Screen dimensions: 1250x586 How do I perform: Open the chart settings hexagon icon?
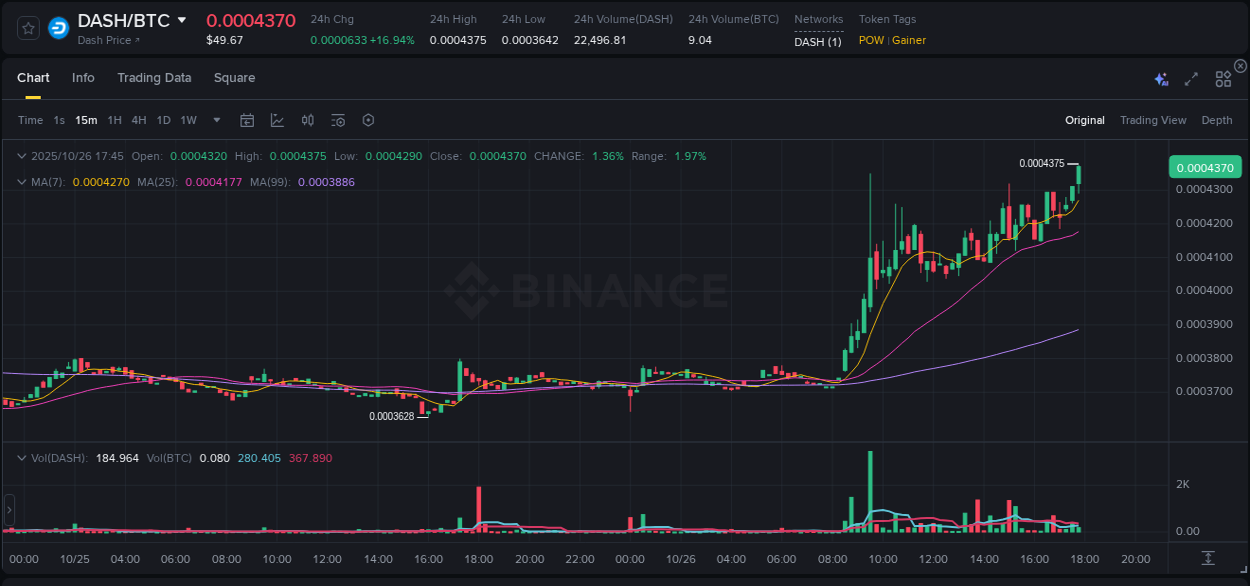tap(368, 120)
